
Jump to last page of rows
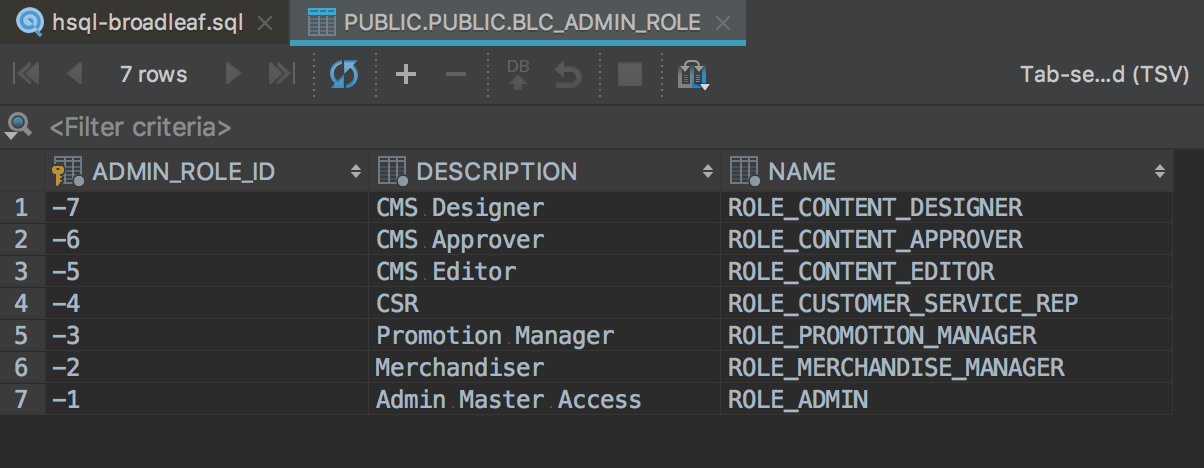[282, 74]
